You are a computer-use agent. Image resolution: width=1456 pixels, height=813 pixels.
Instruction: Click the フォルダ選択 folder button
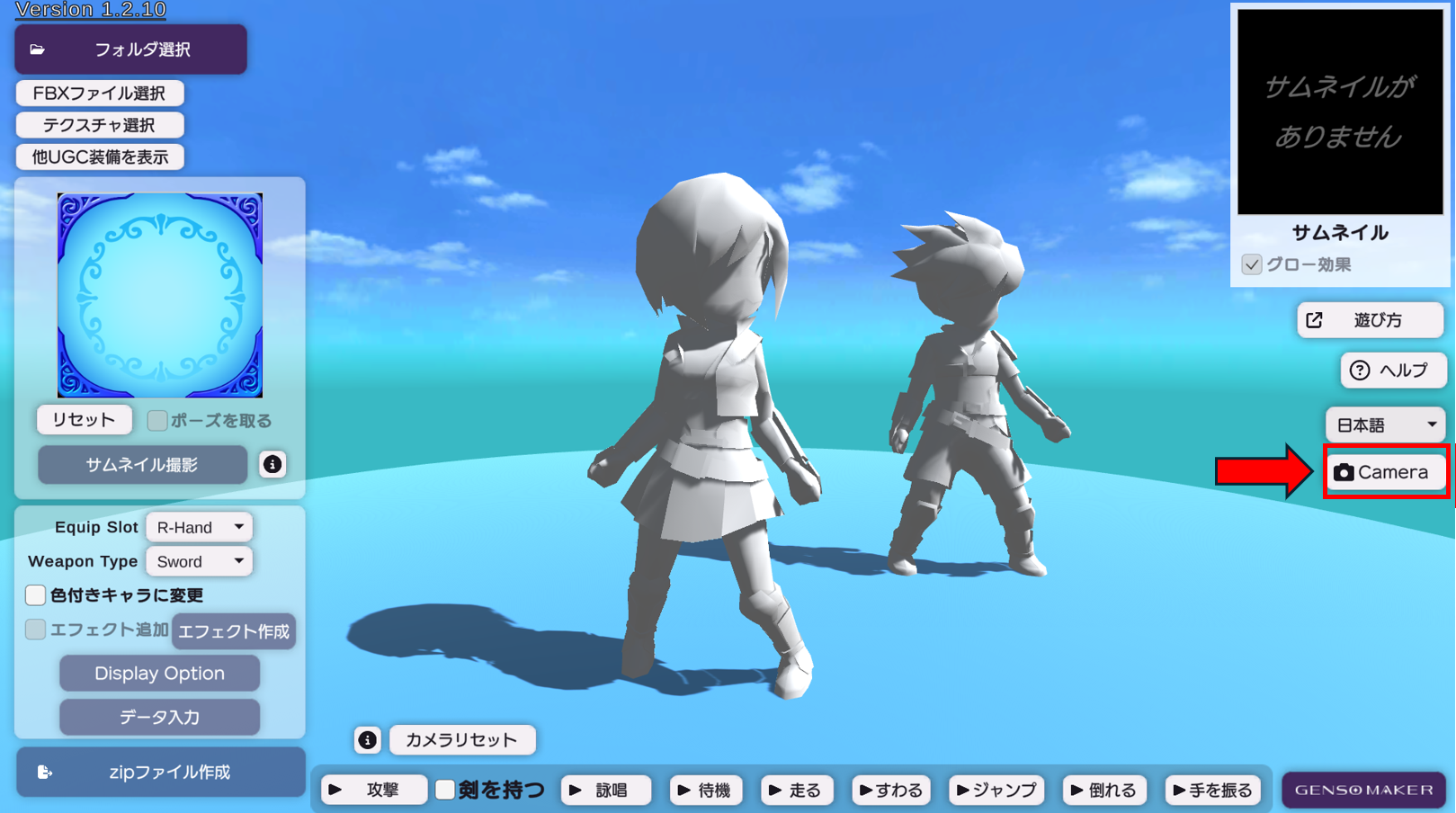131,49
